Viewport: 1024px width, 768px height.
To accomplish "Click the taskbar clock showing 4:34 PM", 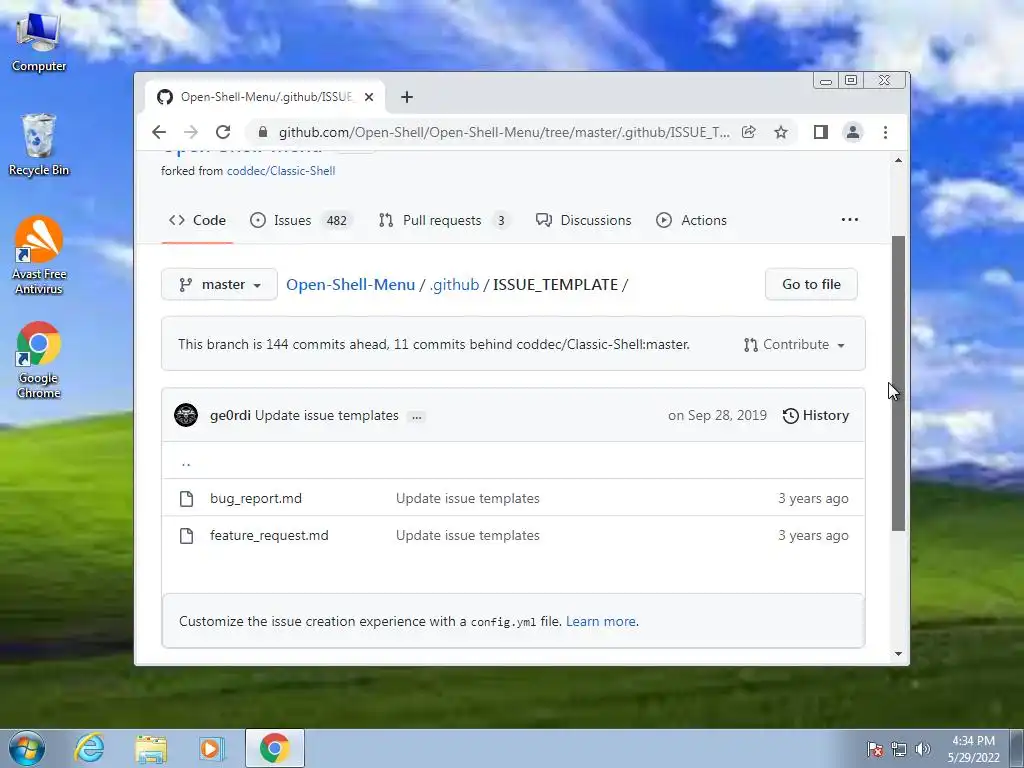I will pos(973,749).
